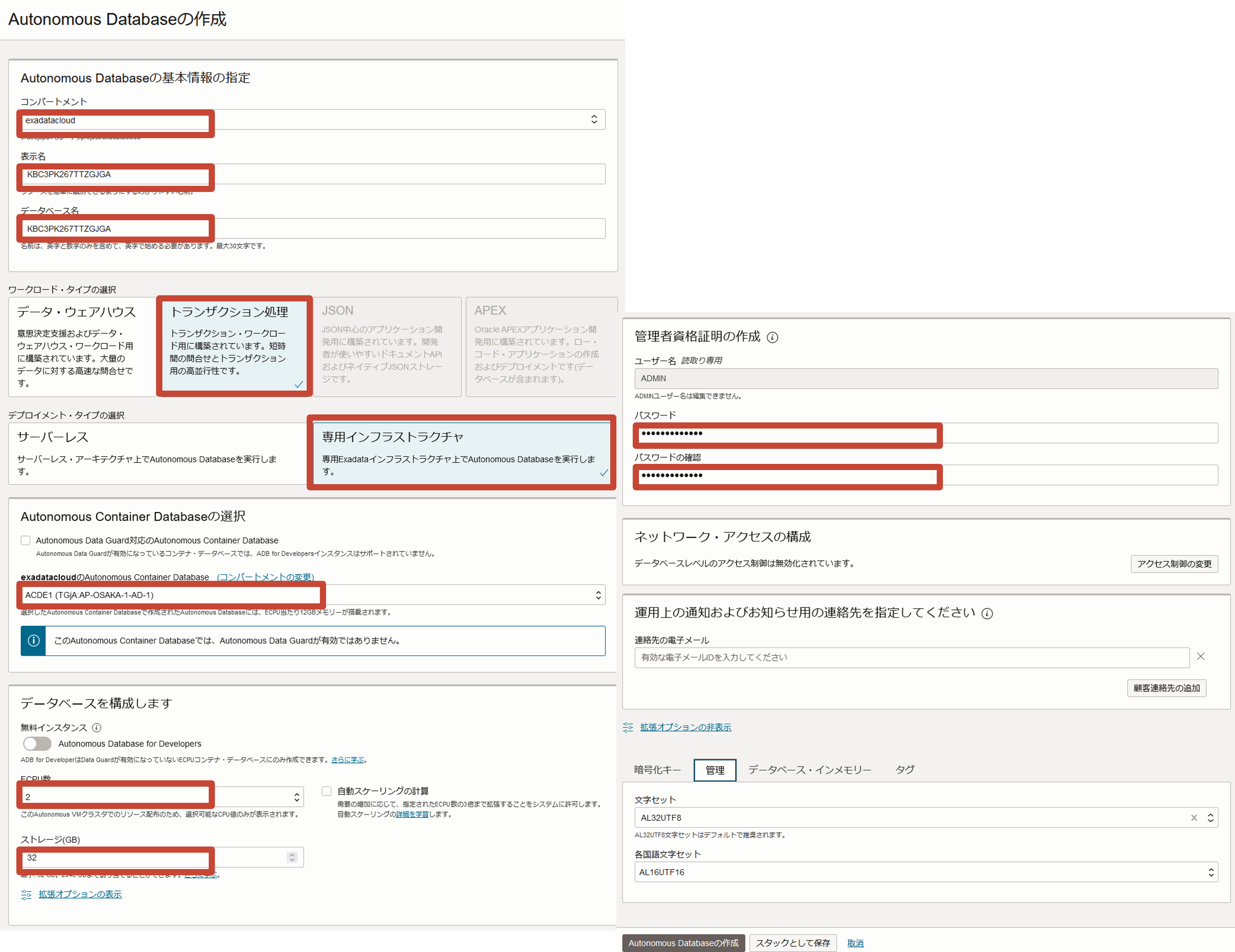Click the sliders icon beside 拡張オプションの非表示
The height and width of the screenshot is (952, 1235).
click(628, 727)
